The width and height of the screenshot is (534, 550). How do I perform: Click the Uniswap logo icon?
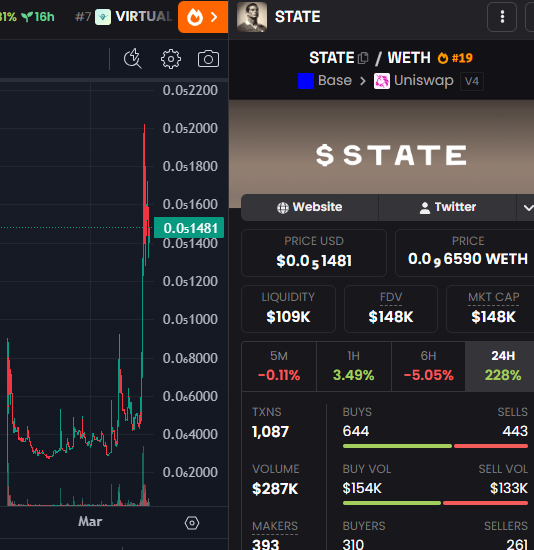click(382, 81)
